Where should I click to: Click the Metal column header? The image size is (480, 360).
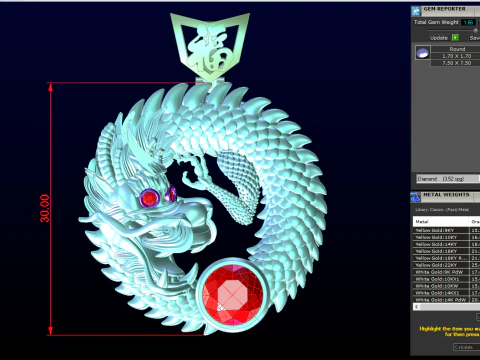[x=441, y=222]
